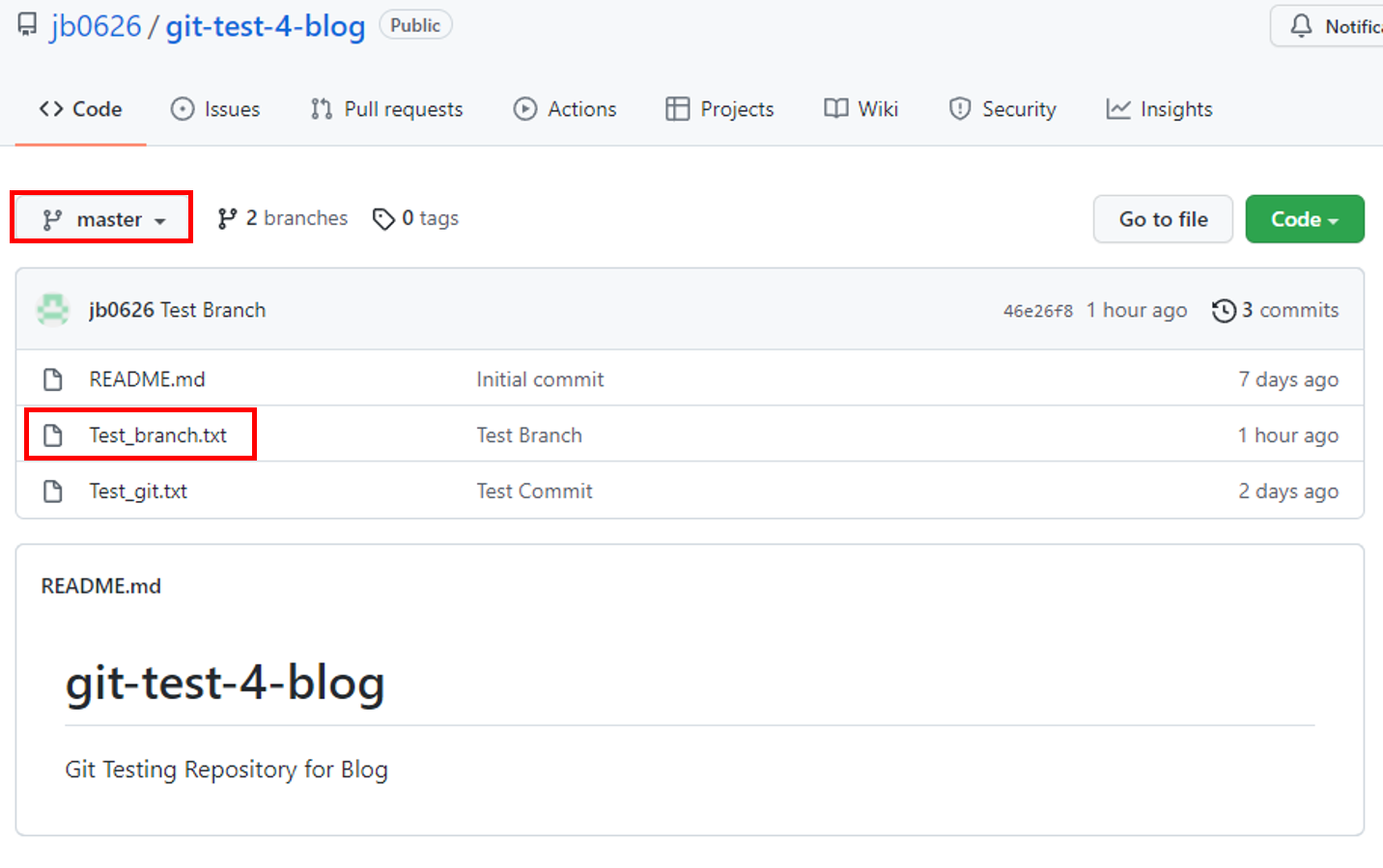Click the 1 hour ago commit timestamp
Screen dimensions: 1383x868
(x=1137, y=310)
